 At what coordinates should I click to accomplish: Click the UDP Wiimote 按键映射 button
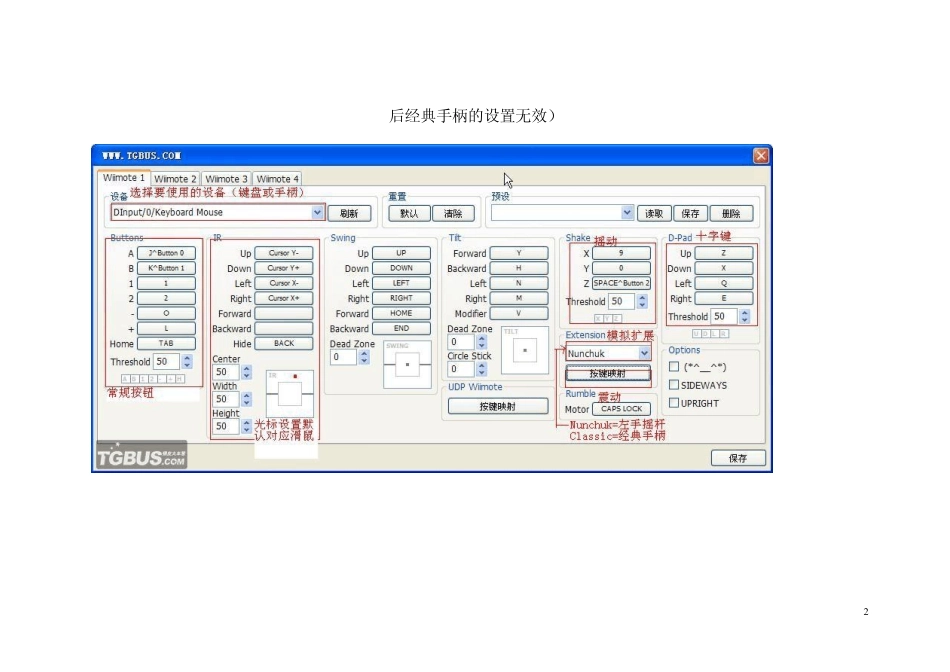click(498, 406)
